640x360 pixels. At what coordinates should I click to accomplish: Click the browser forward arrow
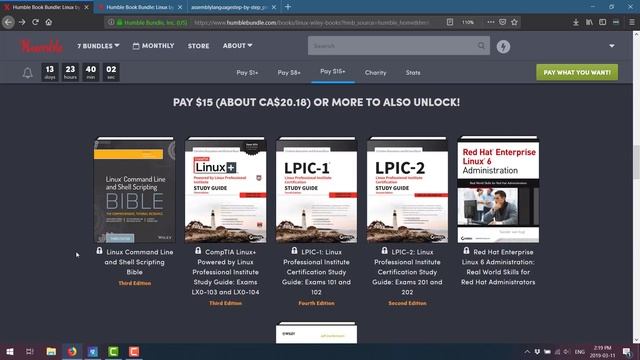(22, 22)
